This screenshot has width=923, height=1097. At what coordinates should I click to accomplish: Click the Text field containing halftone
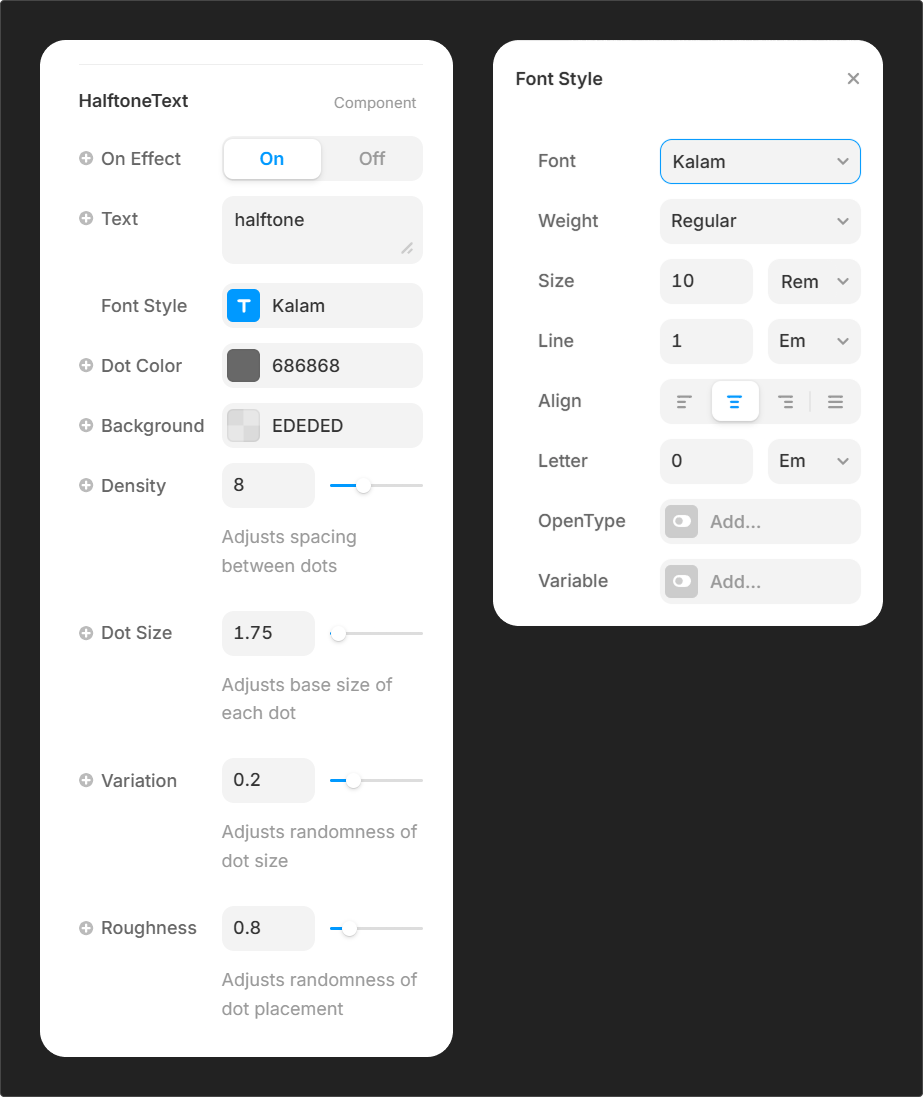coord(320,230)
